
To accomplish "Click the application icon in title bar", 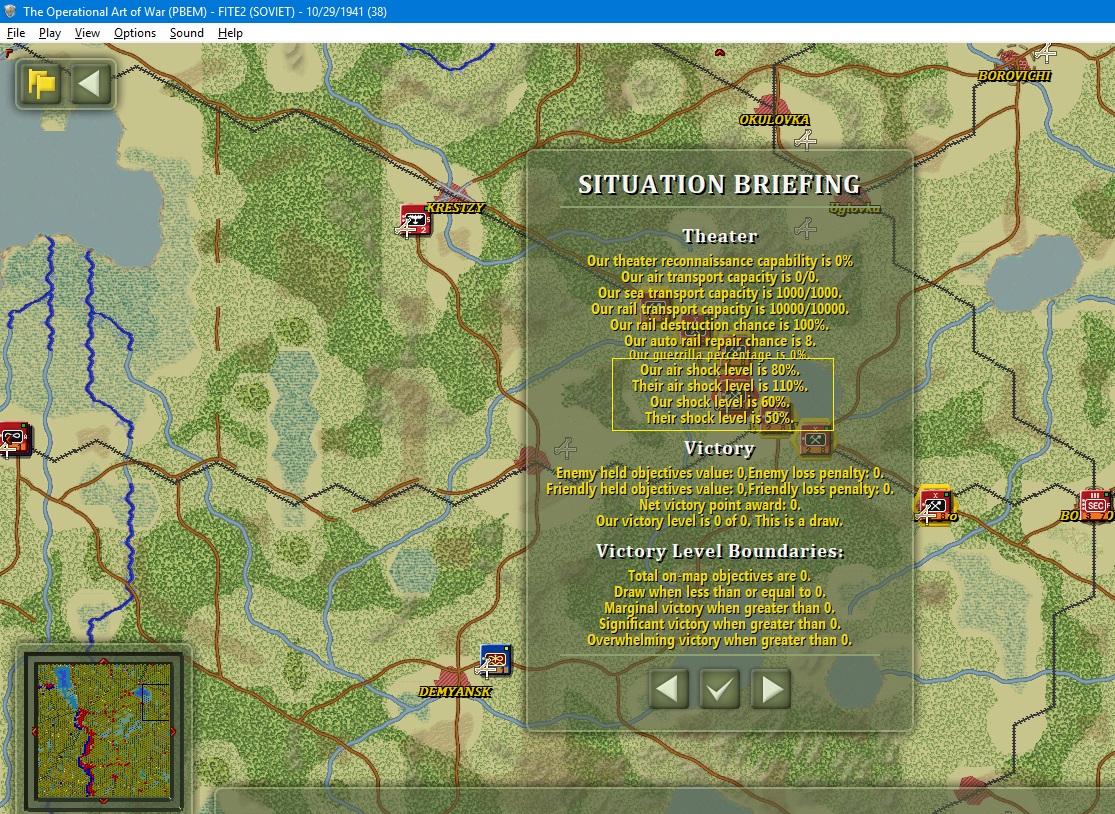I will point(10,11).
